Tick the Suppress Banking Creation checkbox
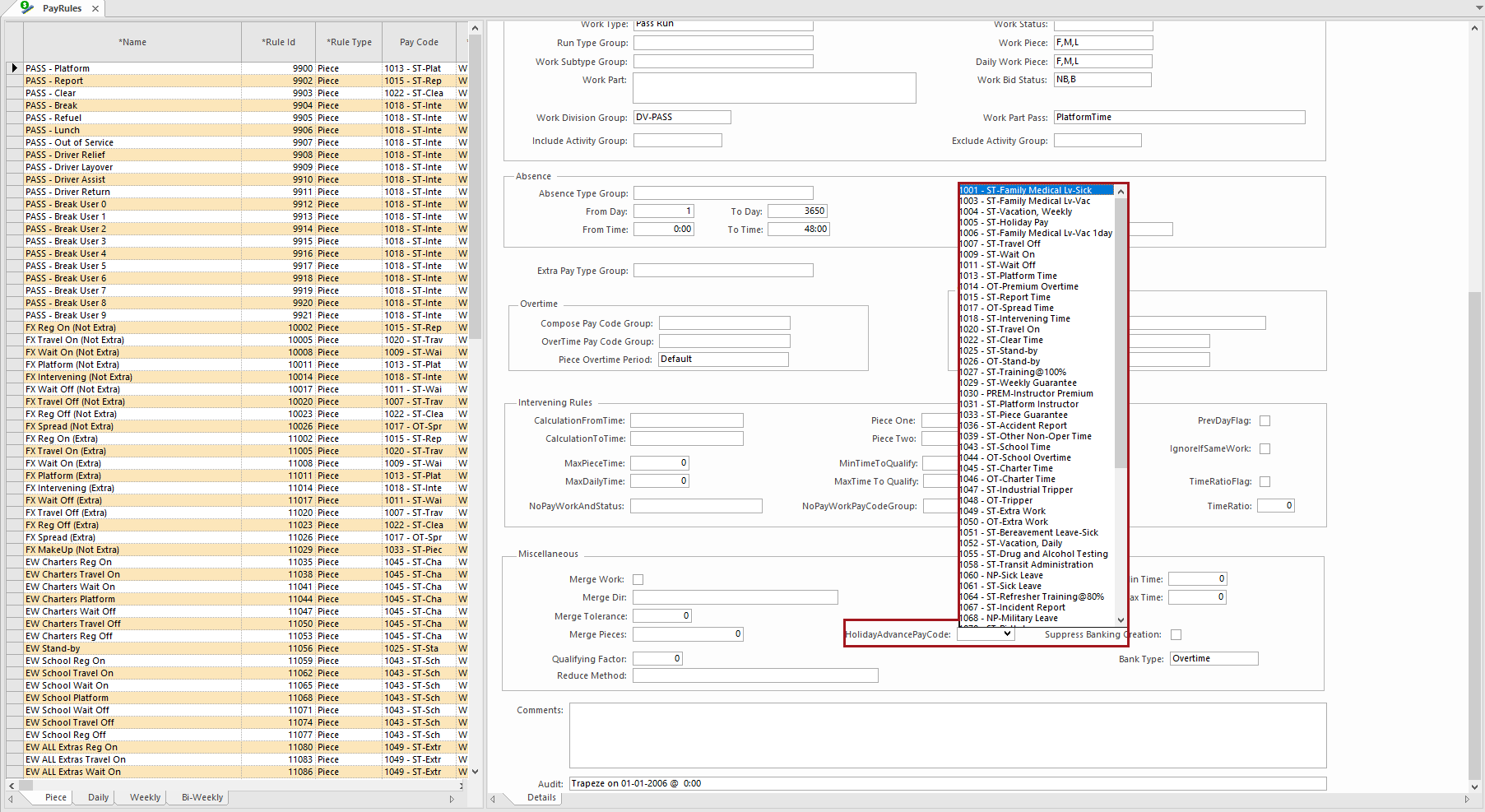The image size is (1485, 812). tap(1176, 634)
